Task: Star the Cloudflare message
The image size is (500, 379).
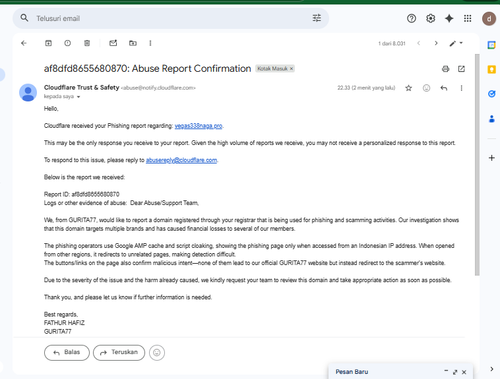Action: click(409, 88)
